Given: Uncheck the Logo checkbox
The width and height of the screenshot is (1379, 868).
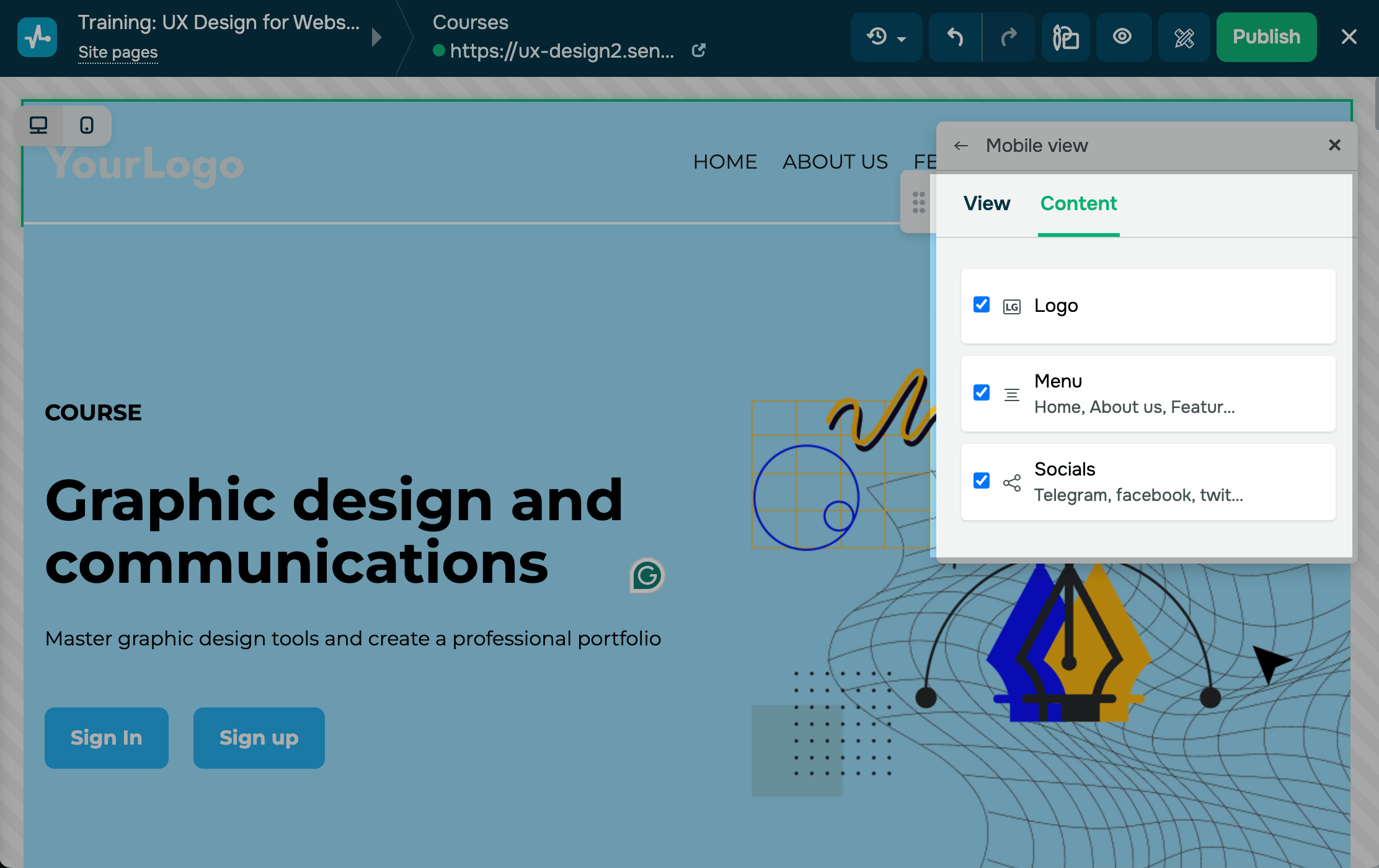Looking at the screenshot, I should pos(982,305).
